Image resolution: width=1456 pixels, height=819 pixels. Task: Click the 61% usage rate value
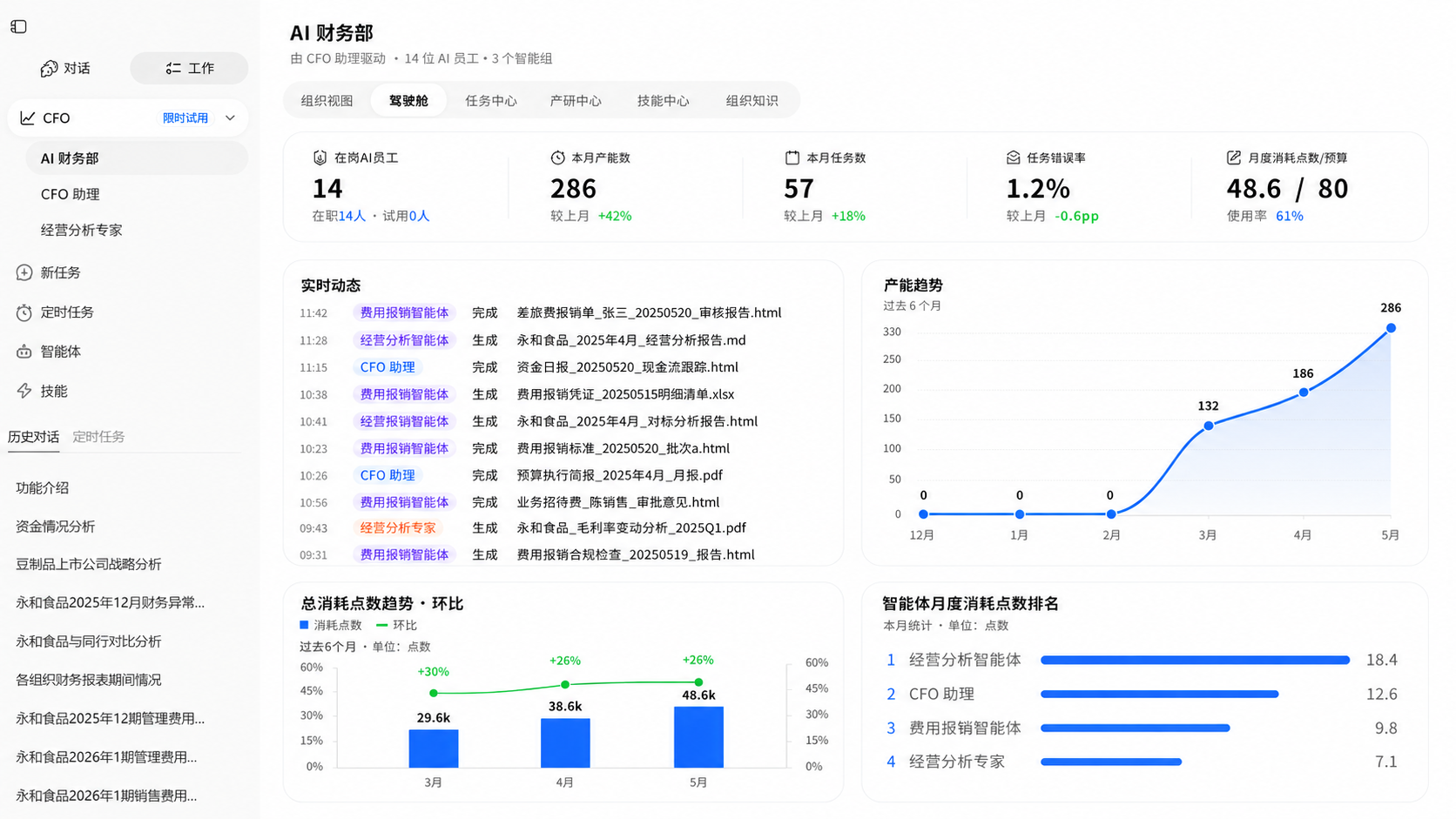tap(1289, 216)
